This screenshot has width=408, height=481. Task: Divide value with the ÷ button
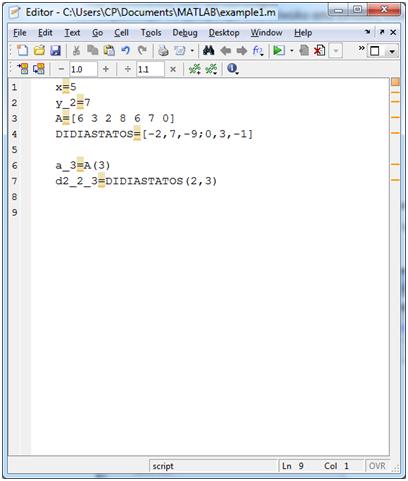[127, 69]
